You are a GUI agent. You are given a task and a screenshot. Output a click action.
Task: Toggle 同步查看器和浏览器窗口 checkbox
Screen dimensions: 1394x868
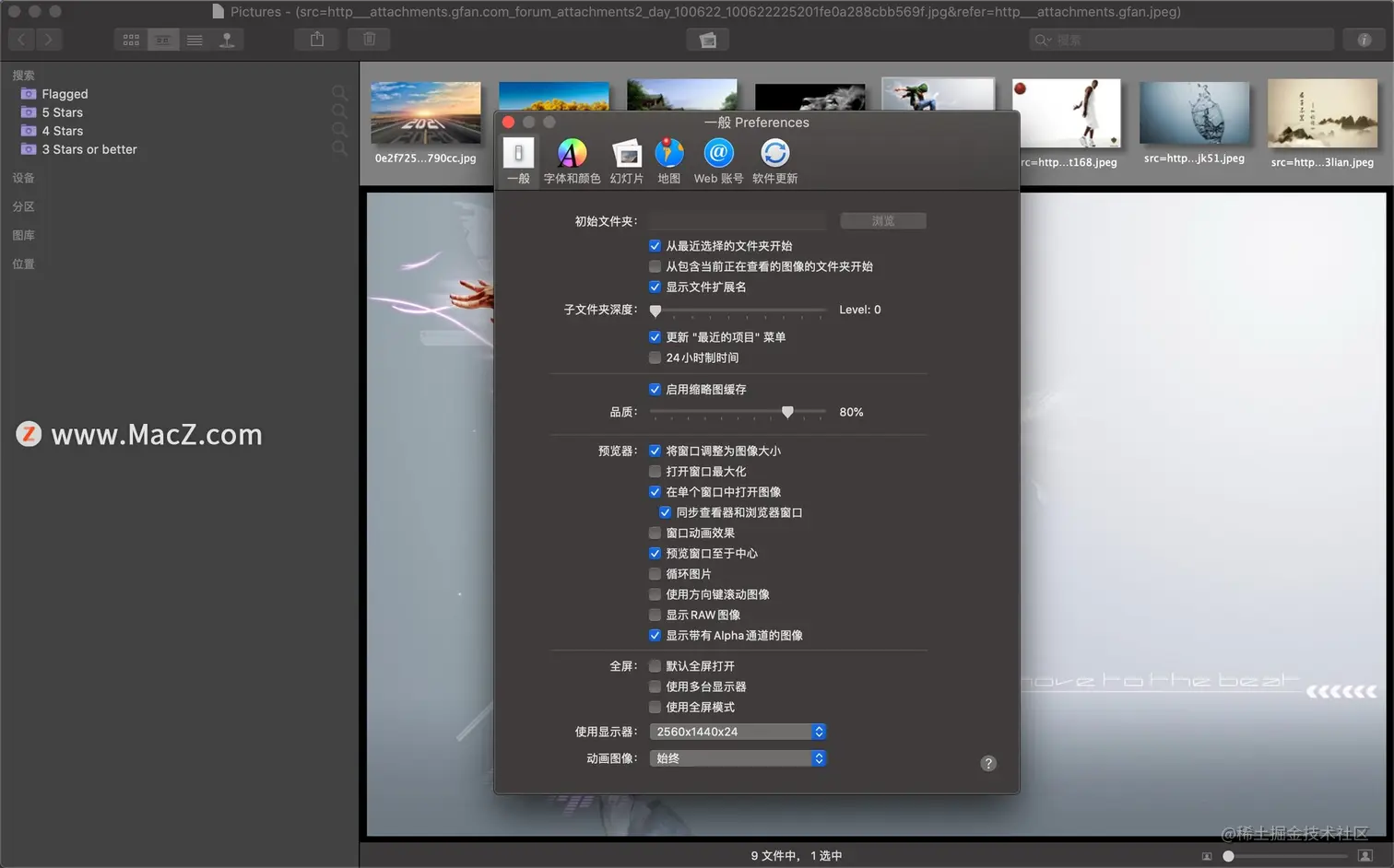[665, 512]
